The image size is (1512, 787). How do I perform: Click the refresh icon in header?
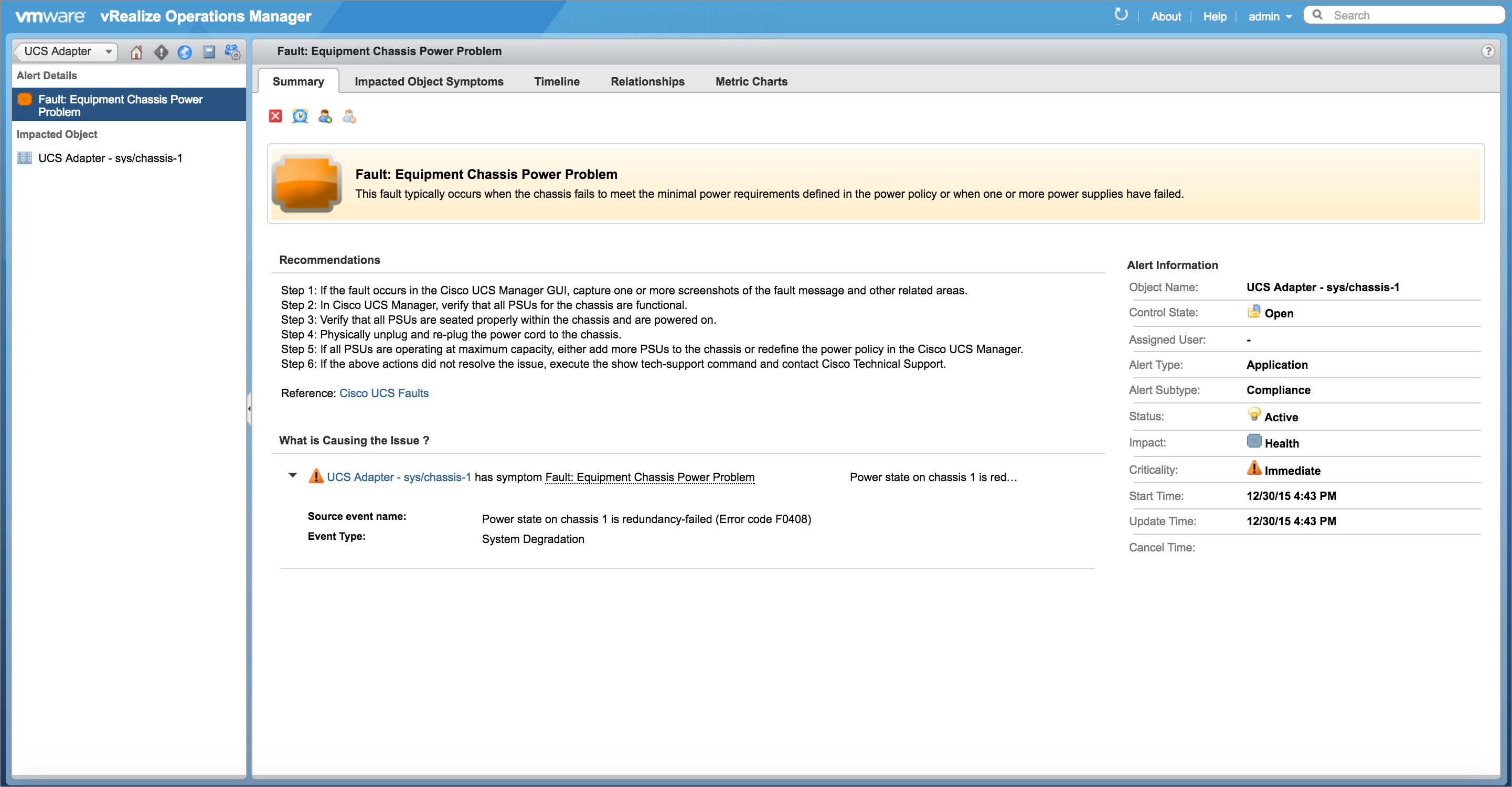(x=1121, y=15)
